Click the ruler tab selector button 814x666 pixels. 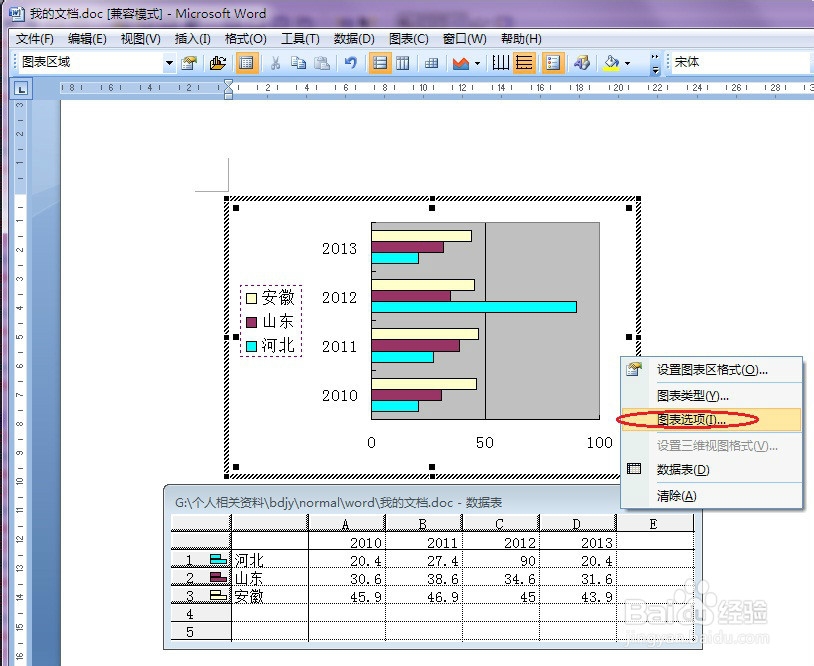(21, 89)
